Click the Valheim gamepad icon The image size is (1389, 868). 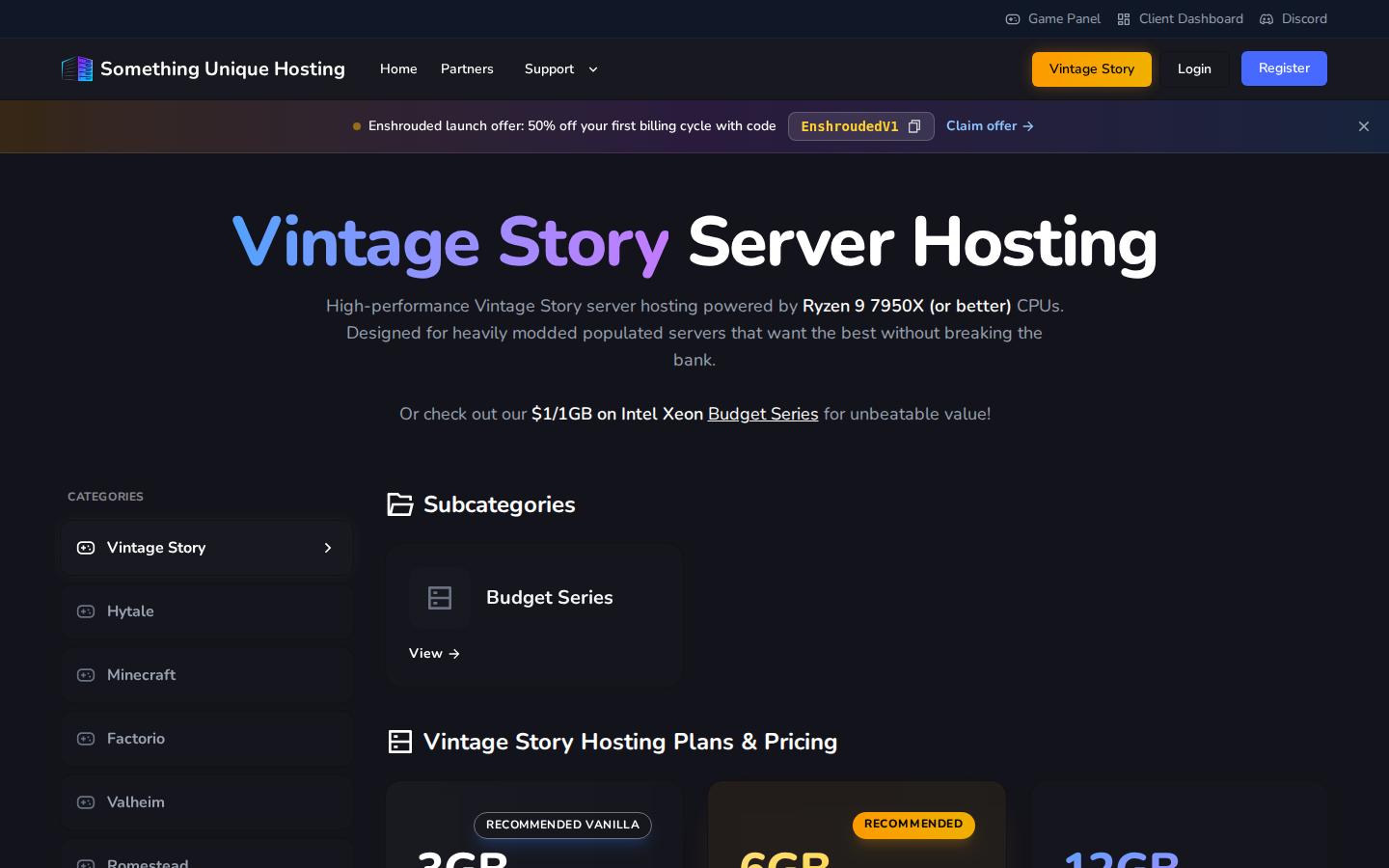86,802
